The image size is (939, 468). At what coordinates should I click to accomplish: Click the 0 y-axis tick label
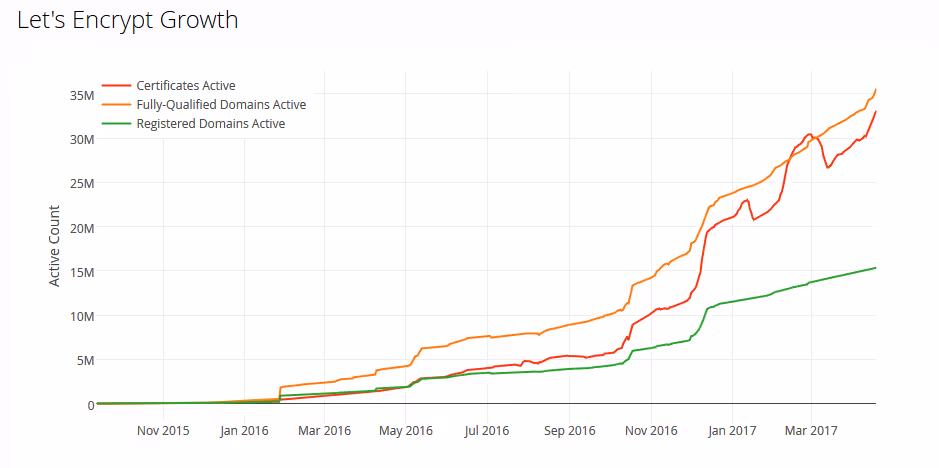coord(90,404)
